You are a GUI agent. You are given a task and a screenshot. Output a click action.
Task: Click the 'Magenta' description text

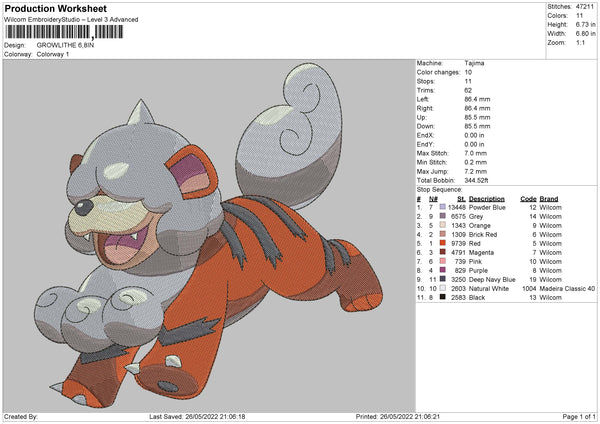[x=481, y=252]
